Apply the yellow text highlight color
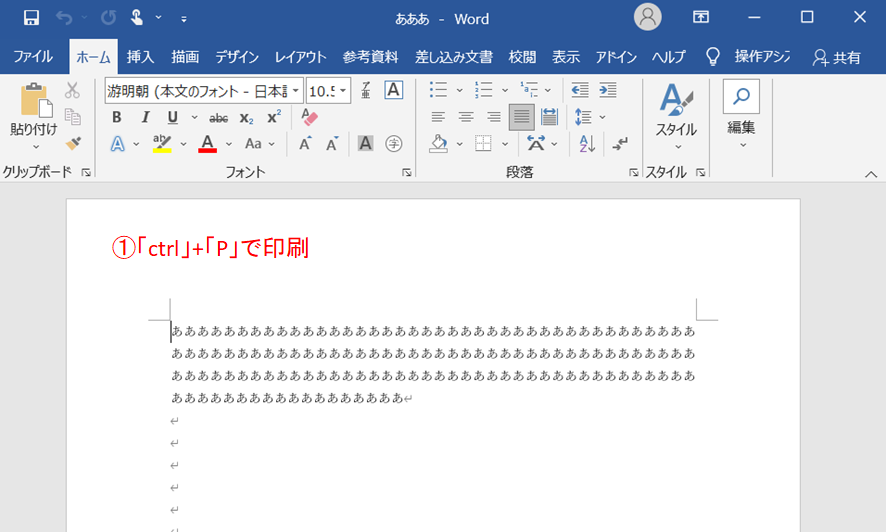 pyautogui.click(x=162, y=143)
